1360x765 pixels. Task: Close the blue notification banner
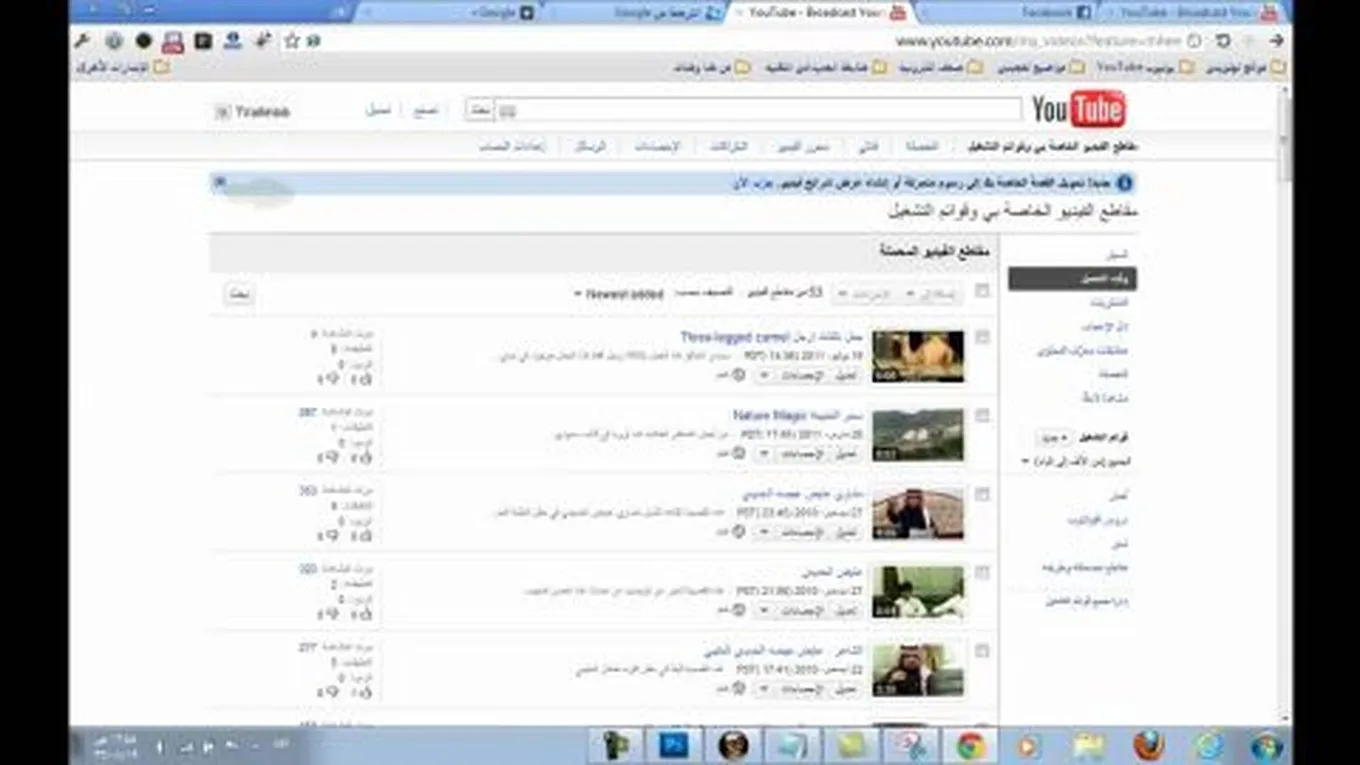[220, 182]
